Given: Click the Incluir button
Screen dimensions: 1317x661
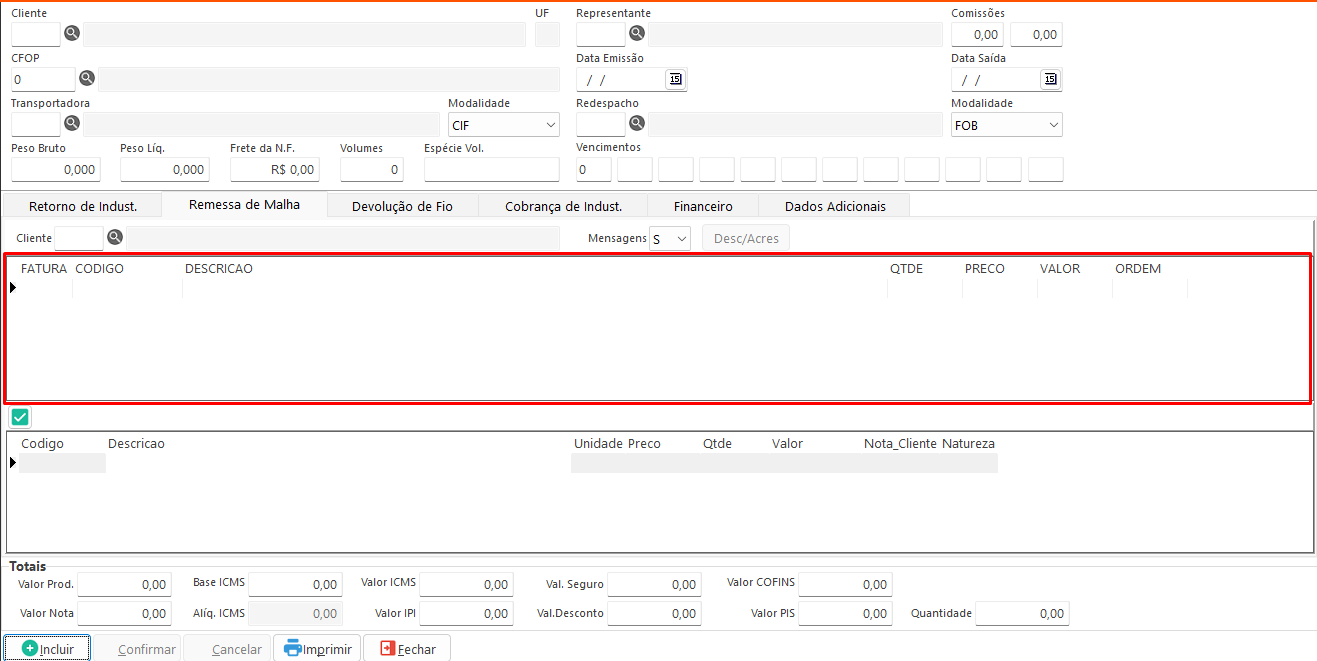Looking at the screenshot, I should tap(47, 648).
